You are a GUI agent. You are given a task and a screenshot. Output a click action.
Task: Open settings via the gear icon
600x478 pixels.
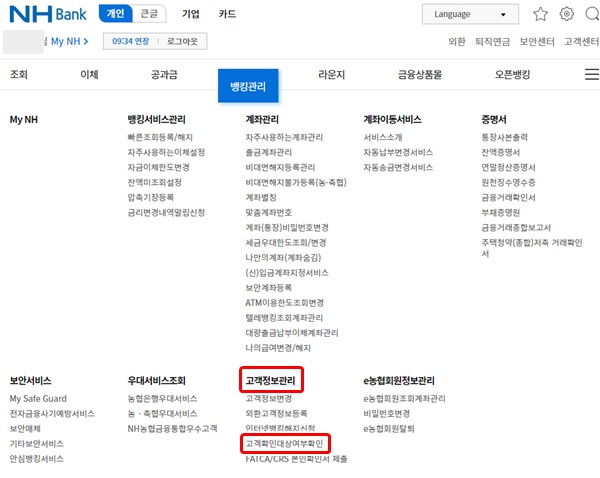[566, 14]
